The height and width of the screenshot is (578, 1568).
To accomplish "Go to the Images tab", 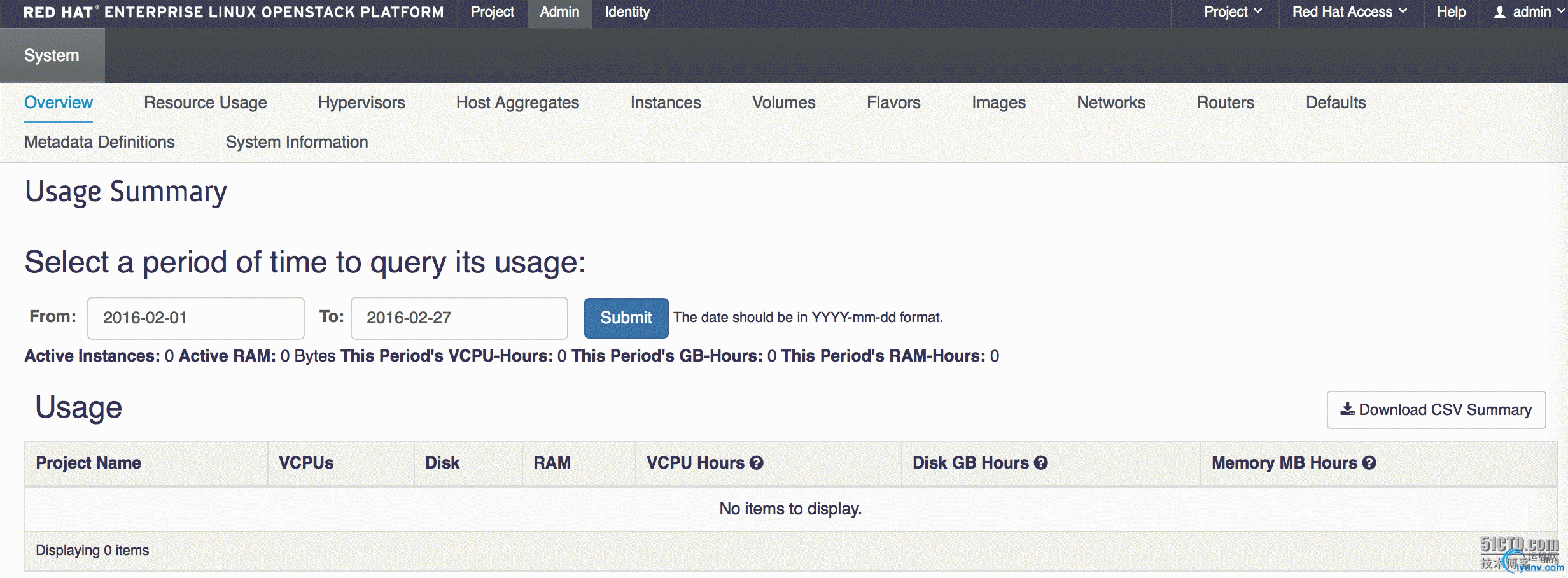I will [998, 102].
